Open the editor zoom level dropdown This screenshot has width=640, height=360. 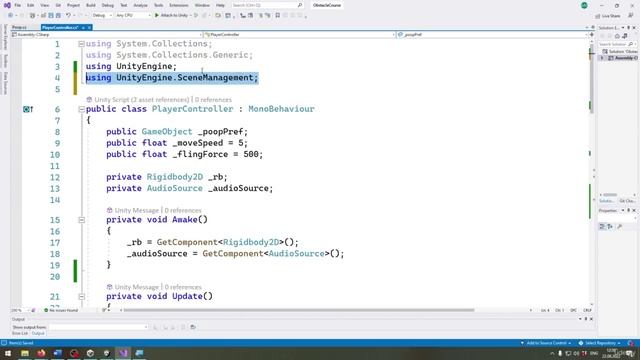click(x=19, y=311)
